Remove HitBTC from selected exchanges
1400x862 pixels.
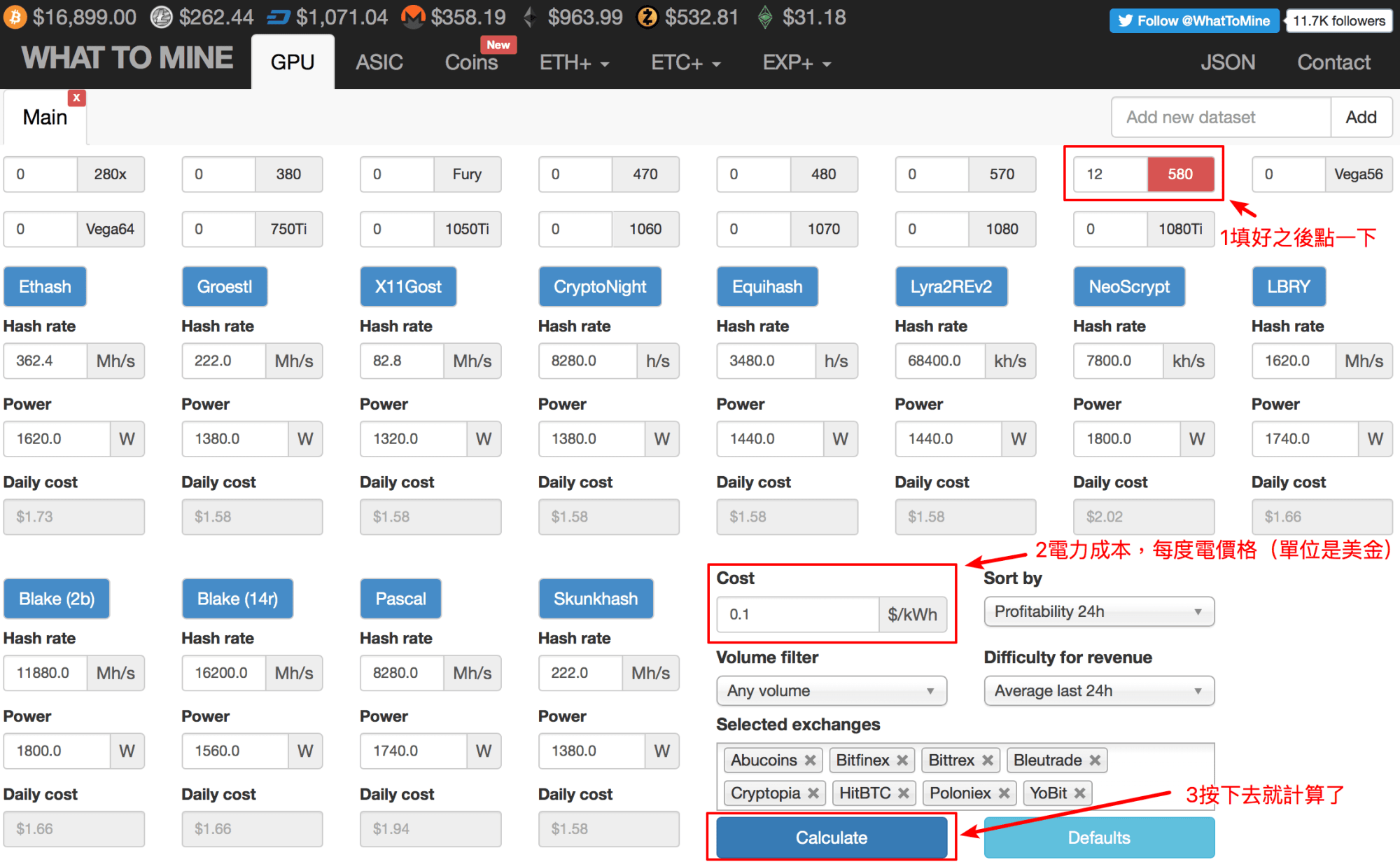pyautogui.click(x=904, y=793)
